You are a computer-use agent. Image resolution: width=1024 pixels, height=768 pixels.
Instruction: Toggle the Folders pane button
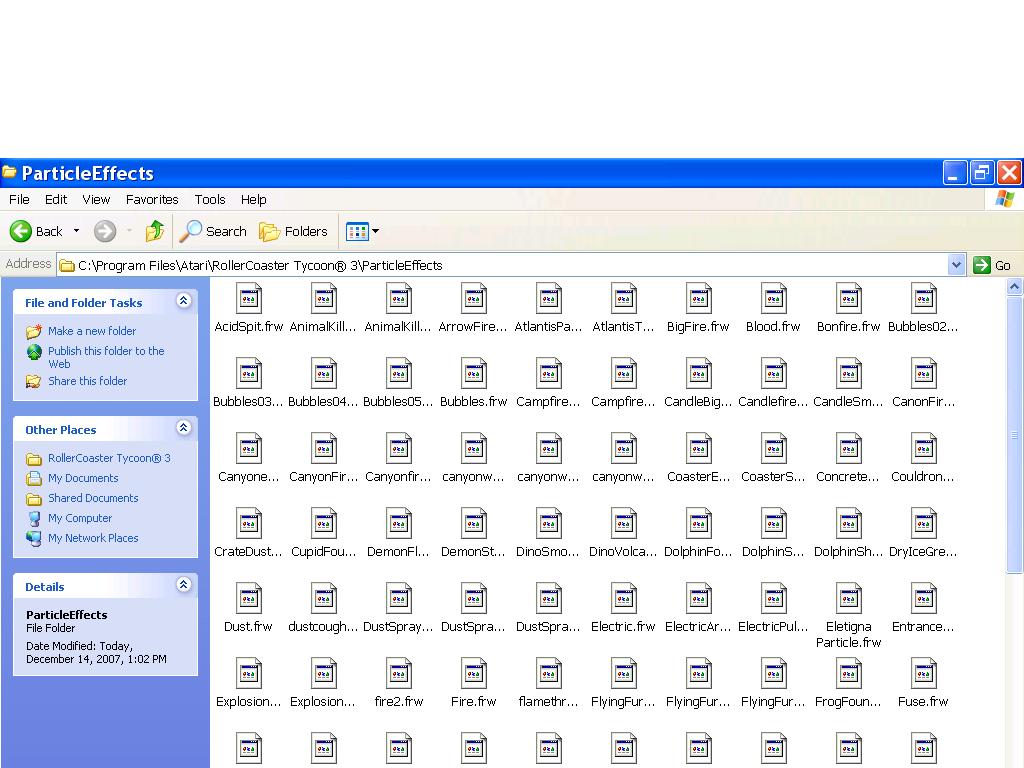[x=293, y=231]
